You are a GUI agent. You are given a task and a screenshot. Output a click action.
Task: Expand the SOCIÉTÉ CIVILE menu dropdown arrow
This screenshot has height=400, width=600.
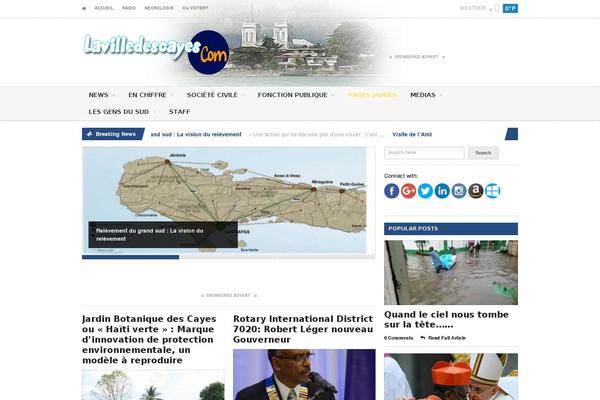pos(243,95)
